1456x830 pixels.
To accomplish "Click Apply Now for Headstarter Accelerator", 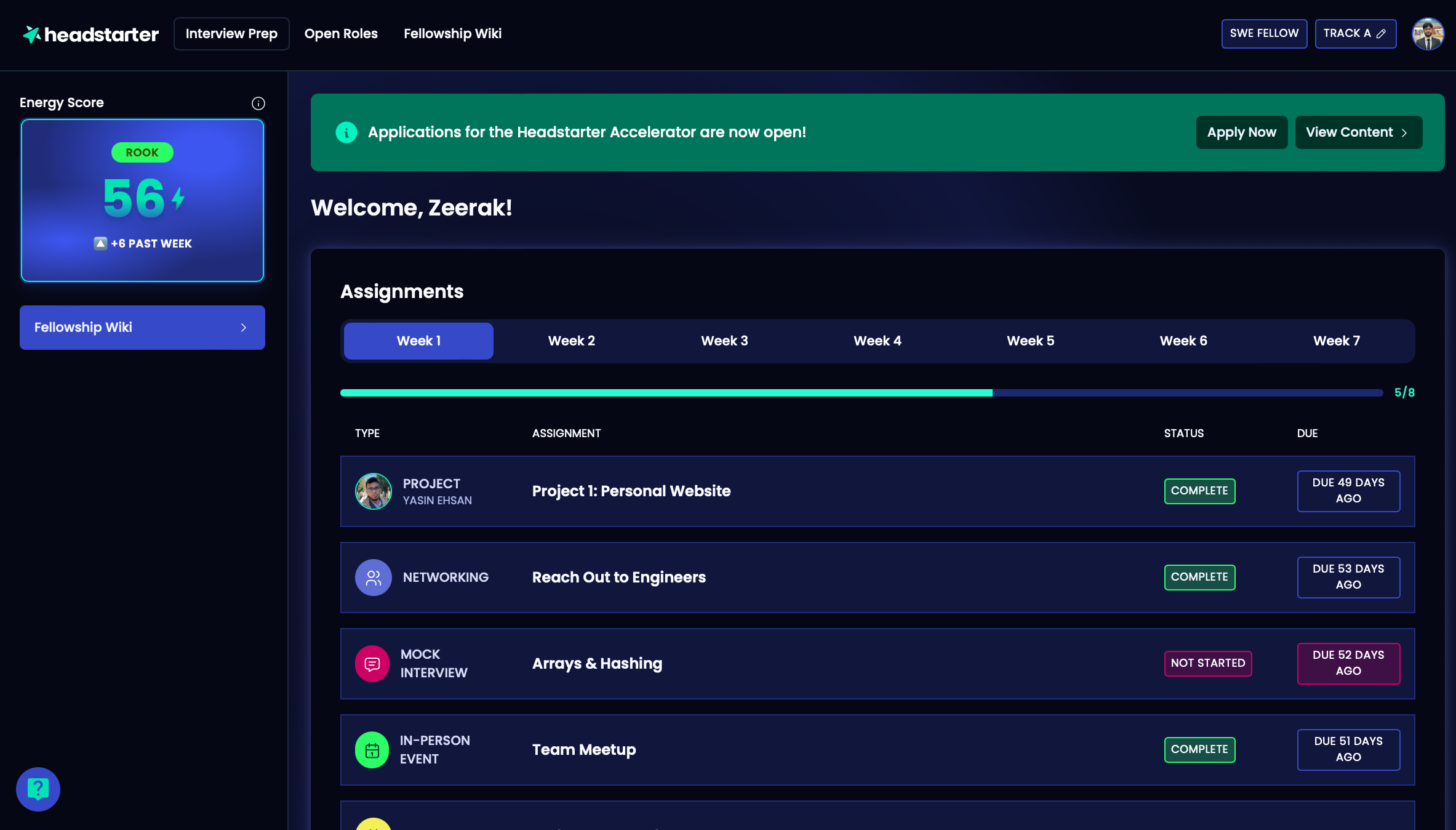I will 1242,132.
